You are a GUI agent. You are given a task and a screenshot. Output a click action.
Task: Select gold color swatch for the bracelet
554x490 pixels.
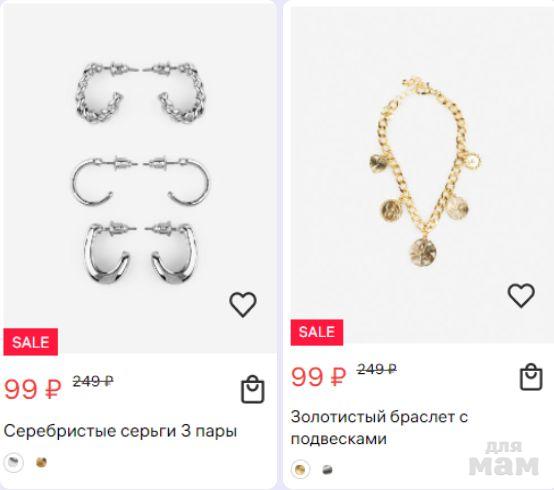pos(300,470)
